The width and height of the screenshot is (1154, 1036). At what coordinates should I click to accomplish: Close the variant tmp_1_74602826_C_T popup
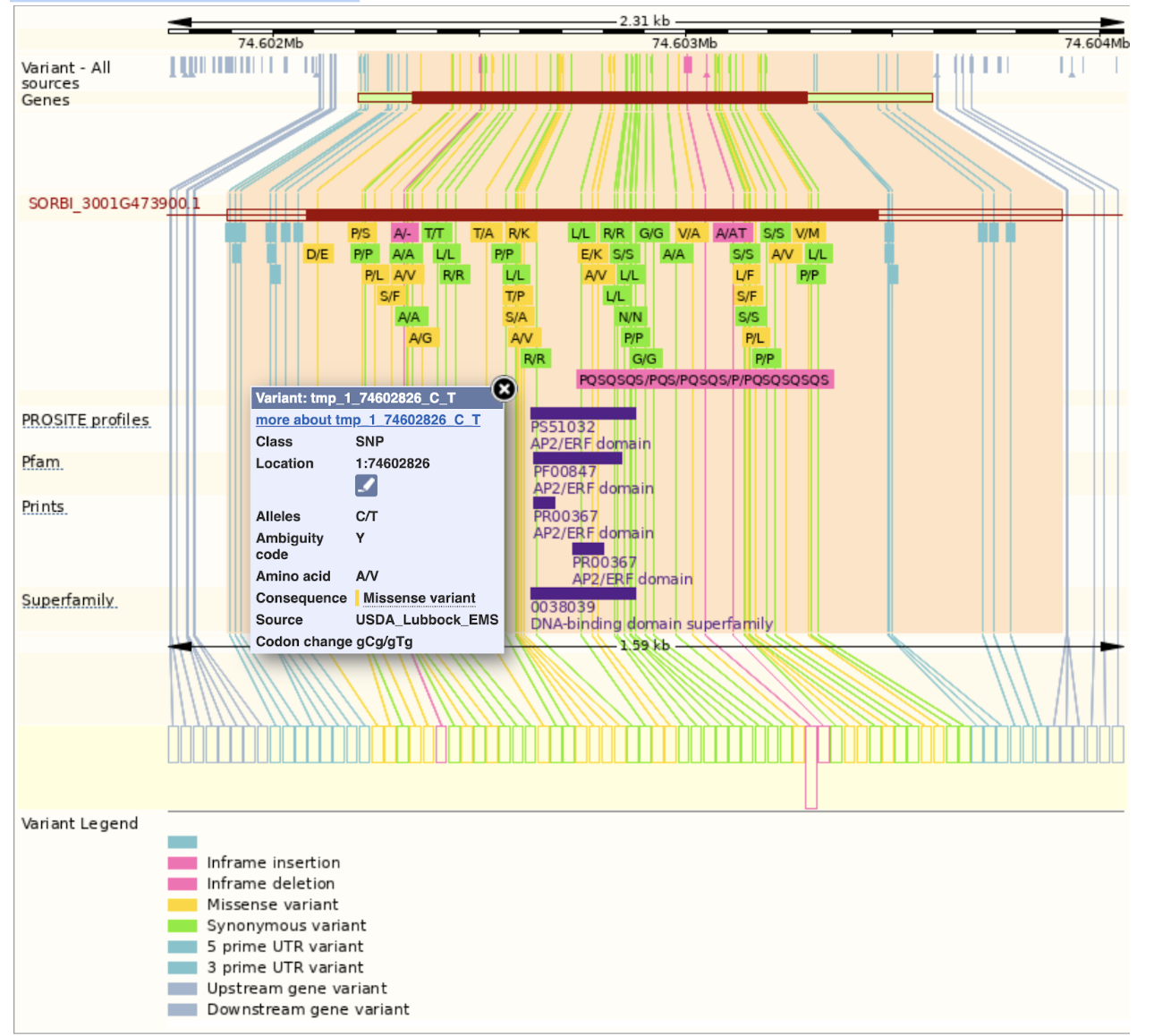505,387
